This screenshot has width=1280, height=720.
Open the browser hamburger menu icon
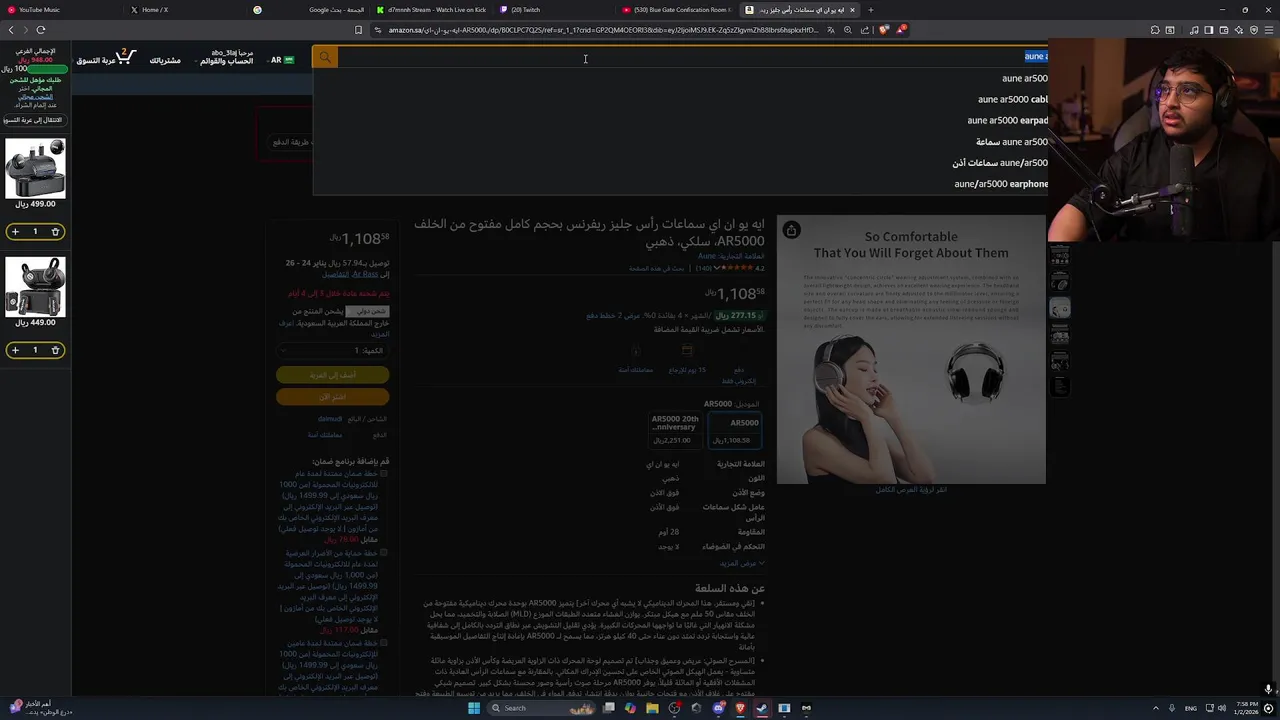(x=1269, y=30)
